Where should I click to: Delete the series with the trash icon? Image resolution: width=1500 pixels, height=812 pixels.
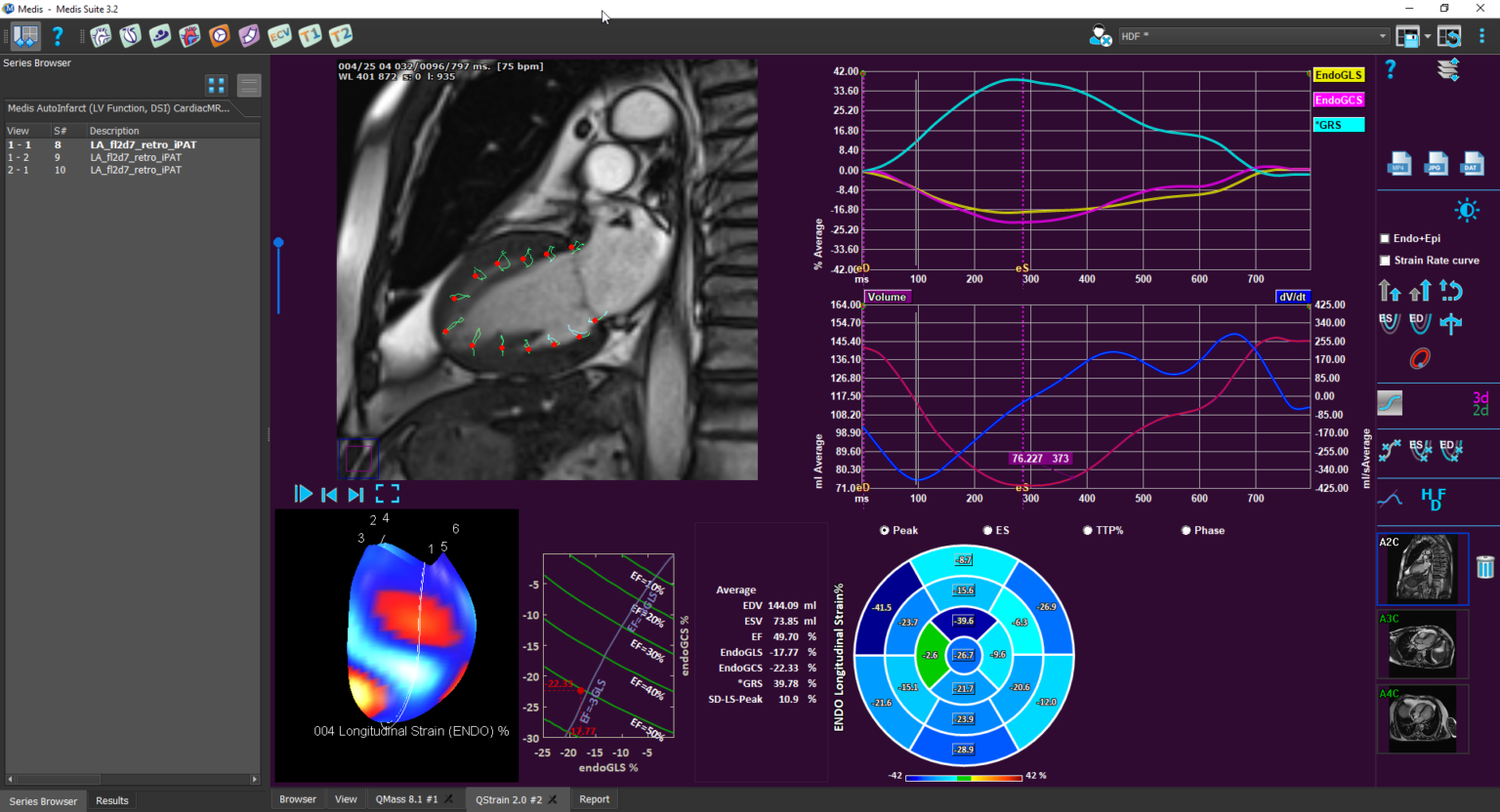(1484, 567)
